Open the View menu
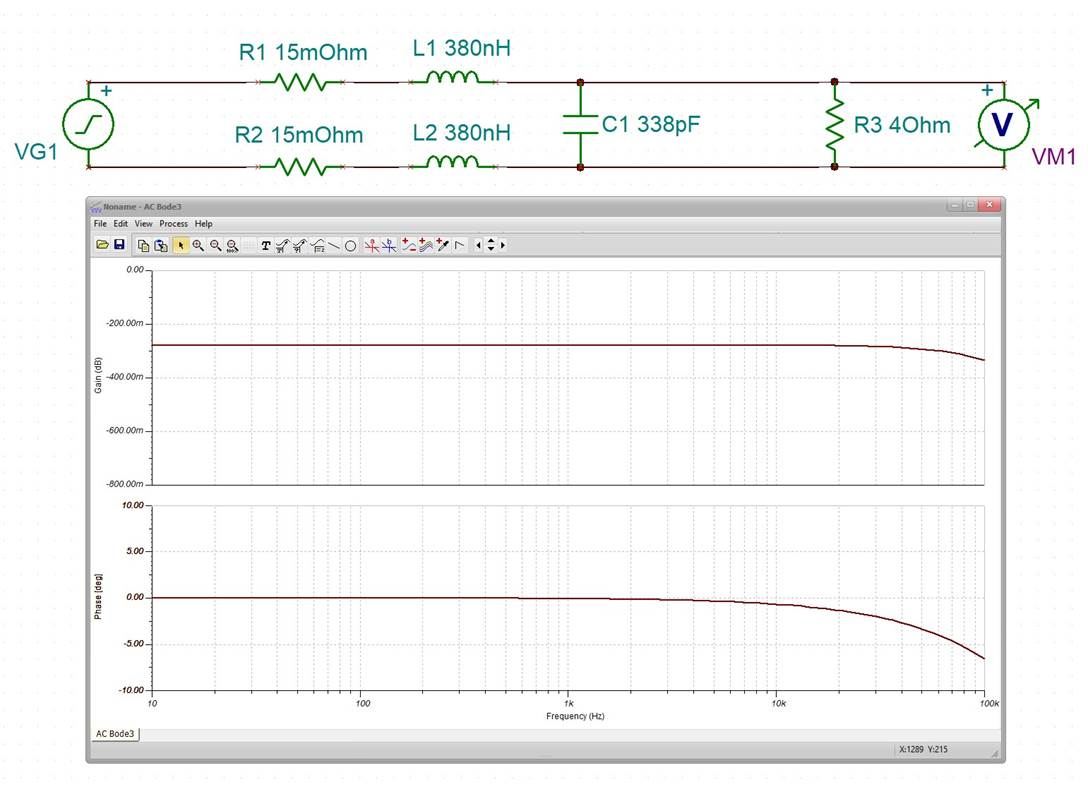 (144, 223)
